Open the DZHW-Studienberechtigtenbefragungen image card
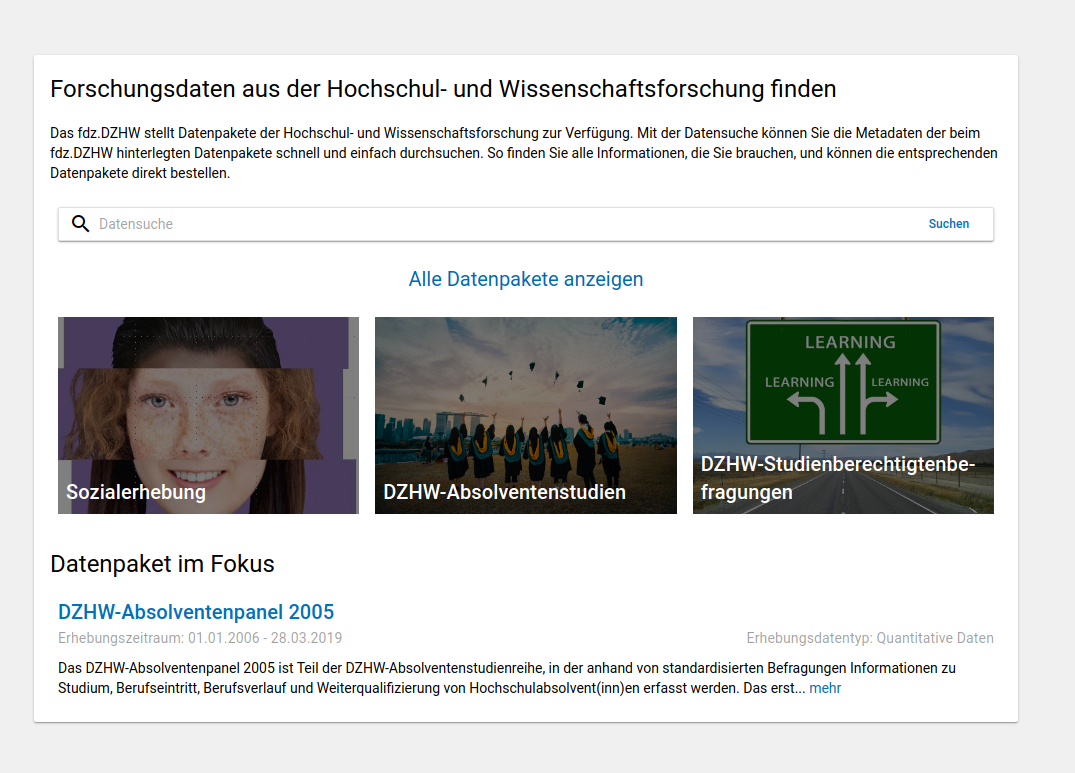 point(843,415)
